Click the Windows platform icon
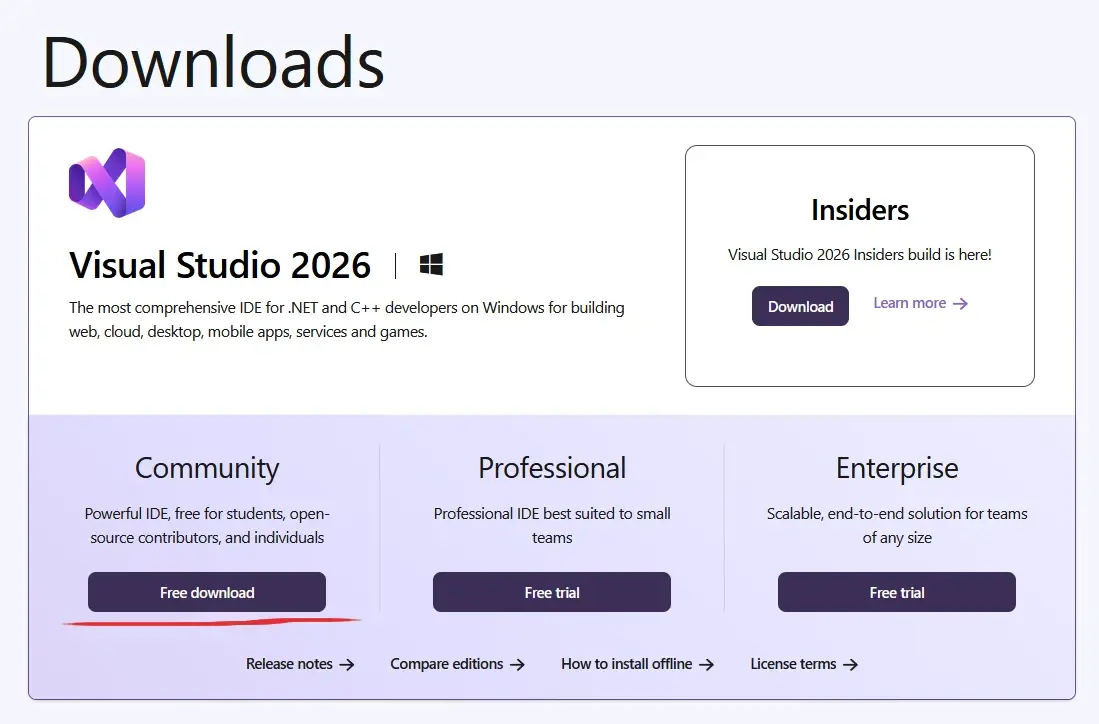 pos(431,265)
